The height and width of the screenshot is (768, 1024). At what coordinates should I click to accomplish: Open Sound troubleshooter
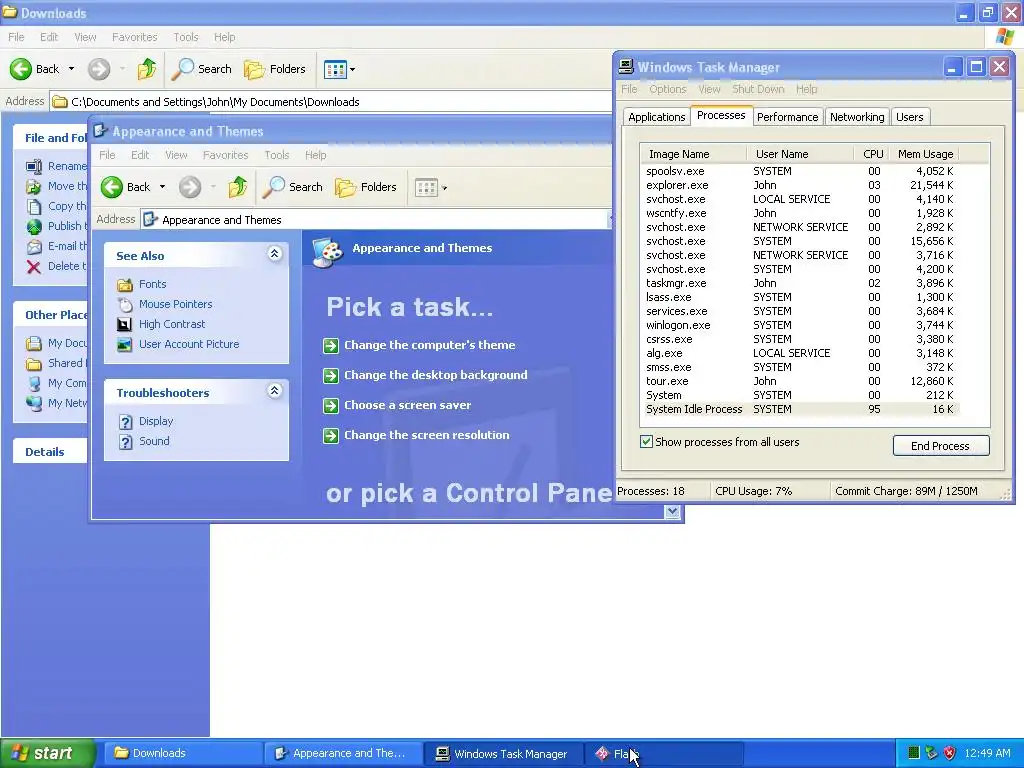pos(154,441)
